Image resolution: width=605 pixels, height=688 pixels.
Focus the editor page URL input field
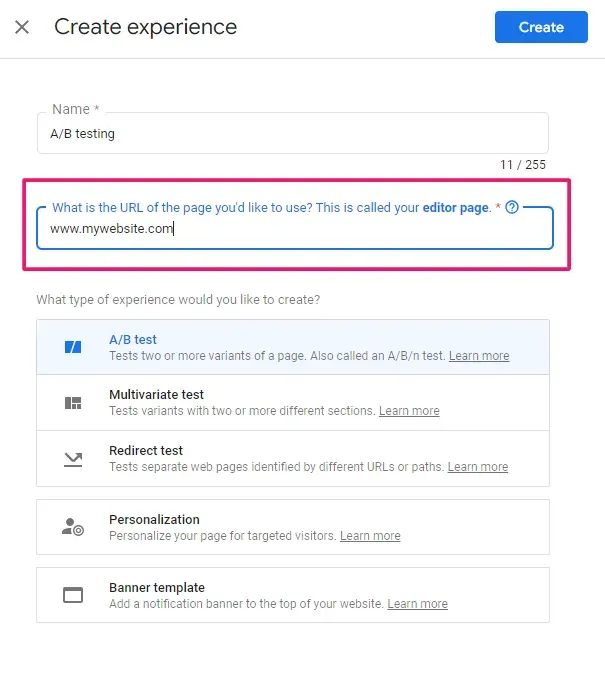(295, 228)
